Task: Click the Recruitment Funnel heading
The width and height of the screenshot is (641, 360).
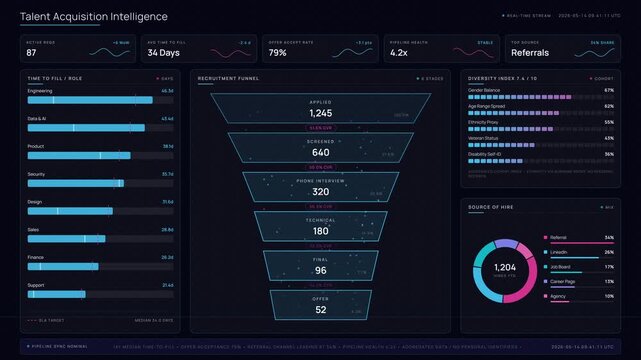Action: point(228,78)
